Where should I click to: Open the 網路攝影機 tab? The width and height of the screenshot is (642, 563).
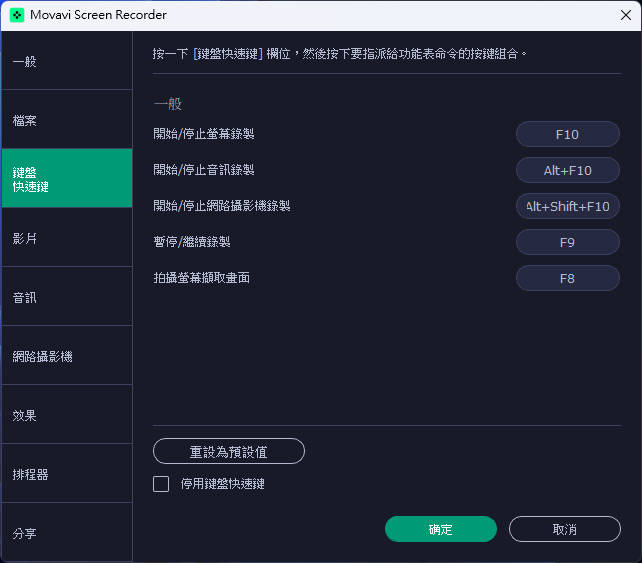click(x=67, y=355)
